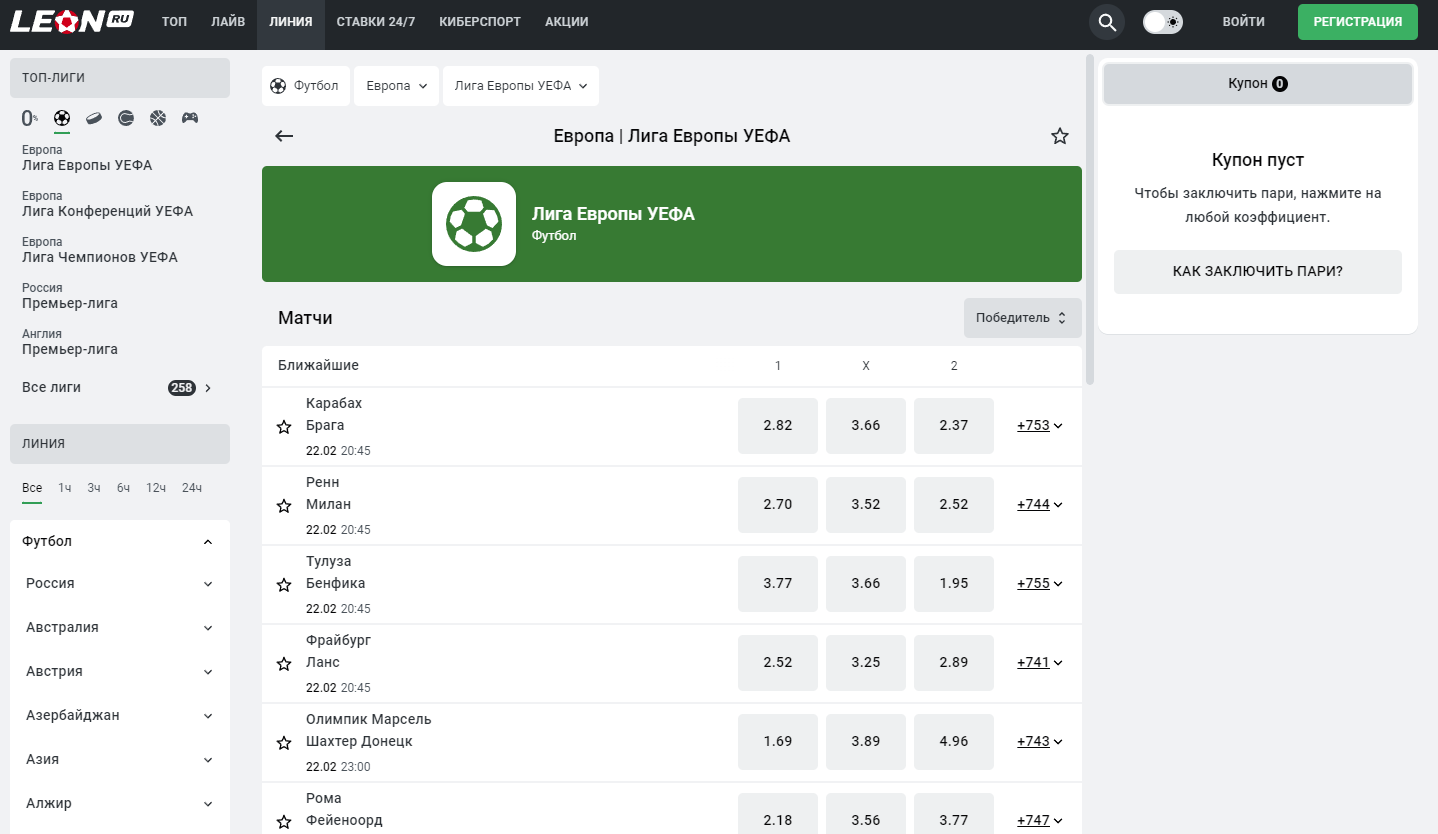Click the green РЕГИСТРАЦИЯ button
This screenshot has width=1438, height=834.
1358,22
